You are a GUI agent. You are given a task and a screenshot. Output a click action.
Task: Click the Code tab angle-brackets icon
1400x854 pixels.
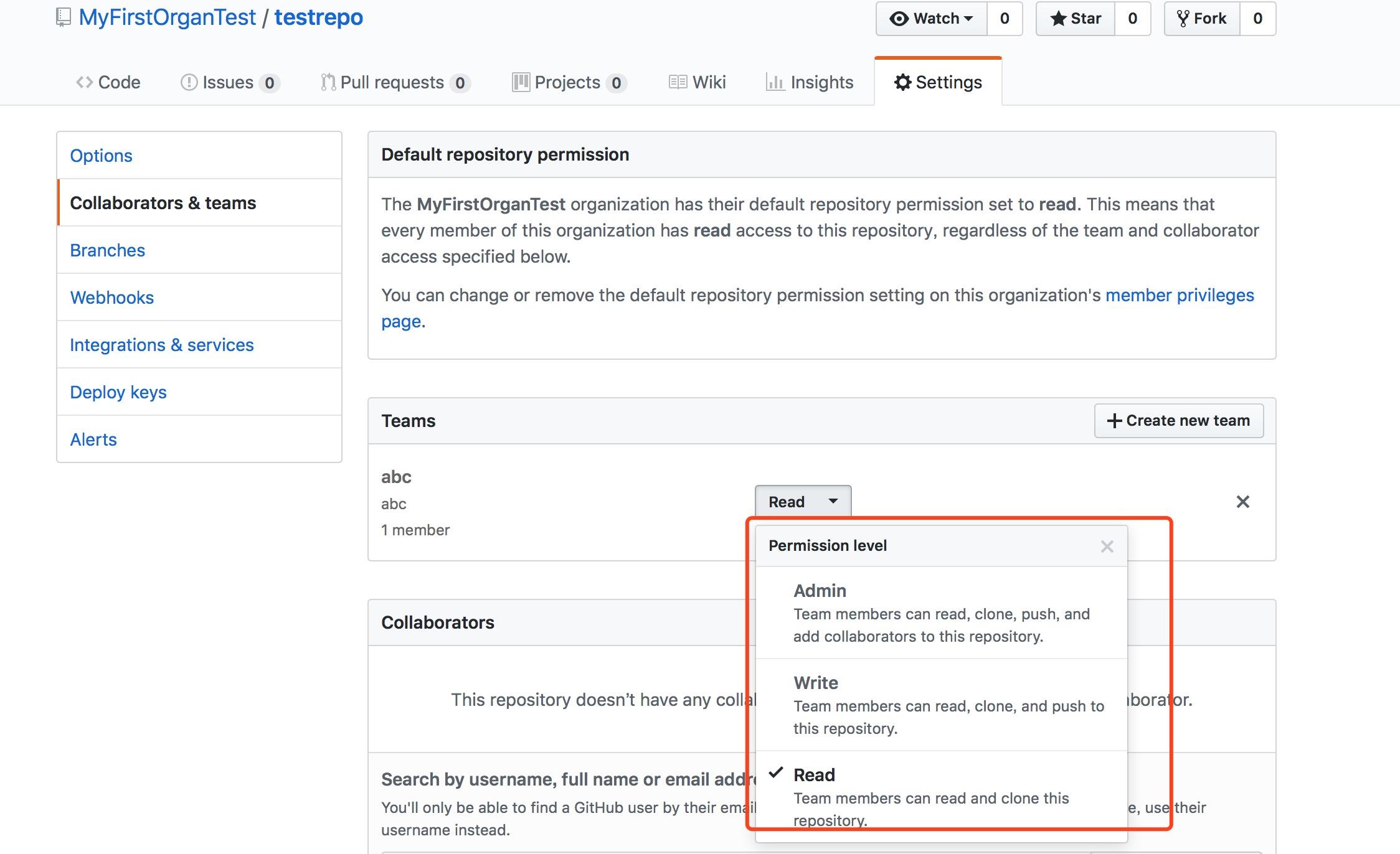click(84, 82)
